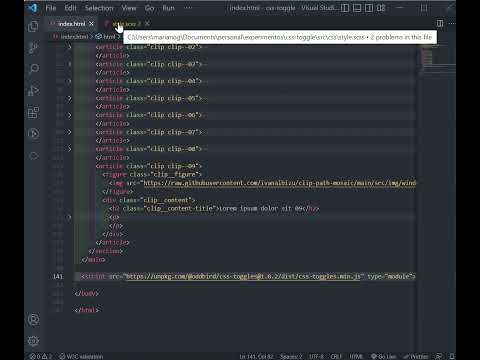Change the CRLF end of line sequence
Image resolution: width=480 pixels, height=360 pixels.
(336, 356)
